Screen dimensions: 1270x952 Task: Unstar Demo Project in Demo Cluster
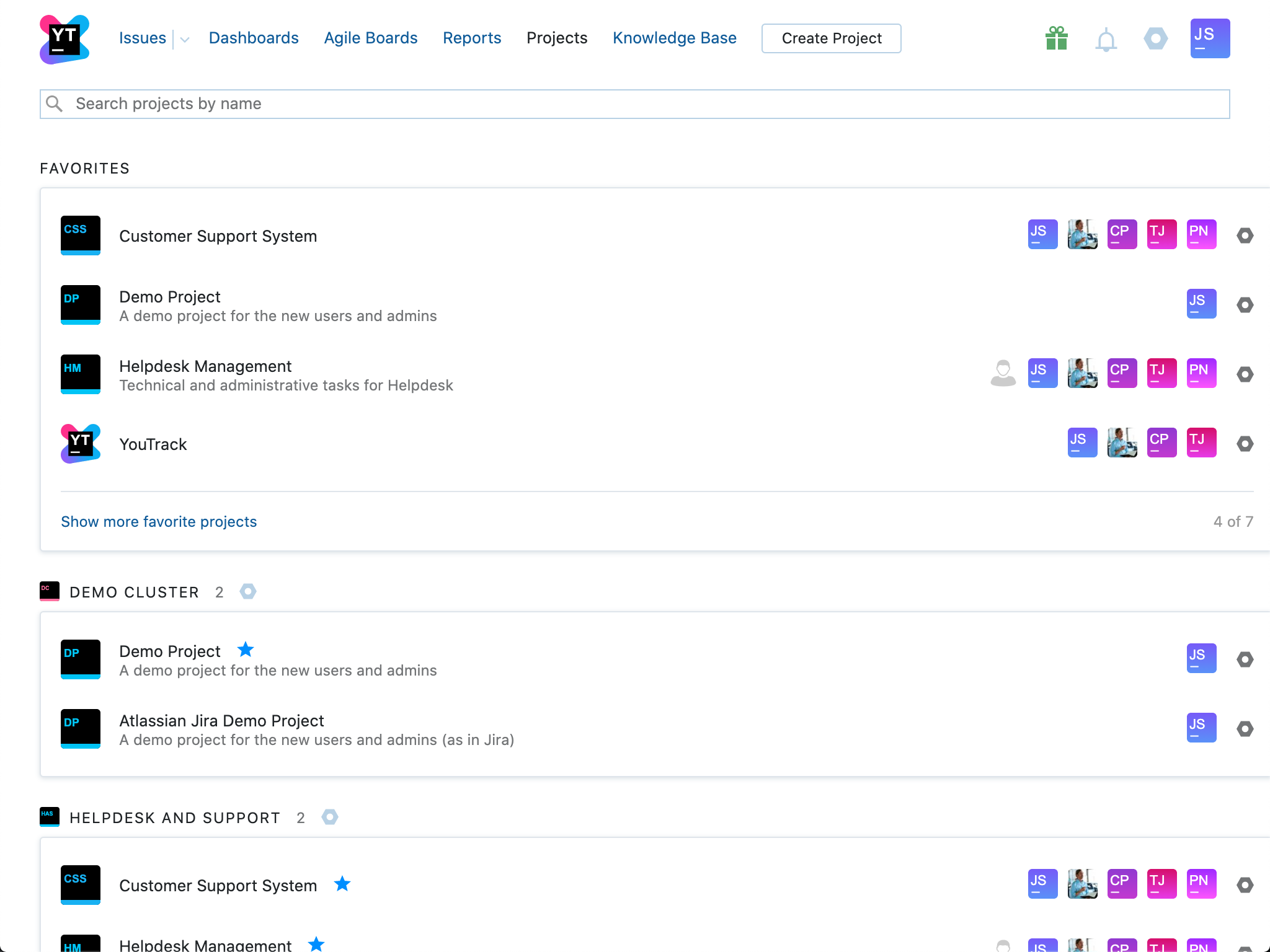(x=246, y=650)
